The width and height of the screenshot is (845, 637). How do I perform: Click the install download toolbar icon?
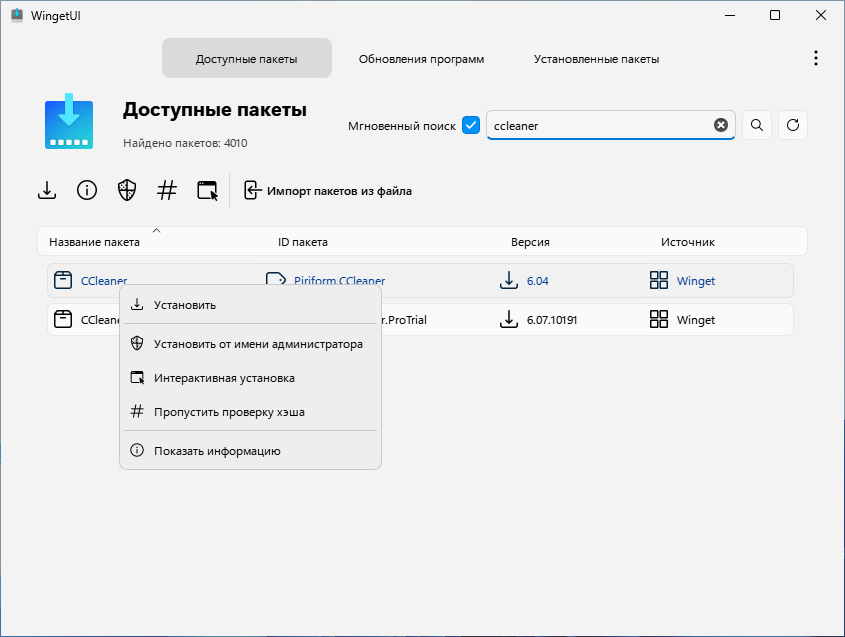click(47, 190)
